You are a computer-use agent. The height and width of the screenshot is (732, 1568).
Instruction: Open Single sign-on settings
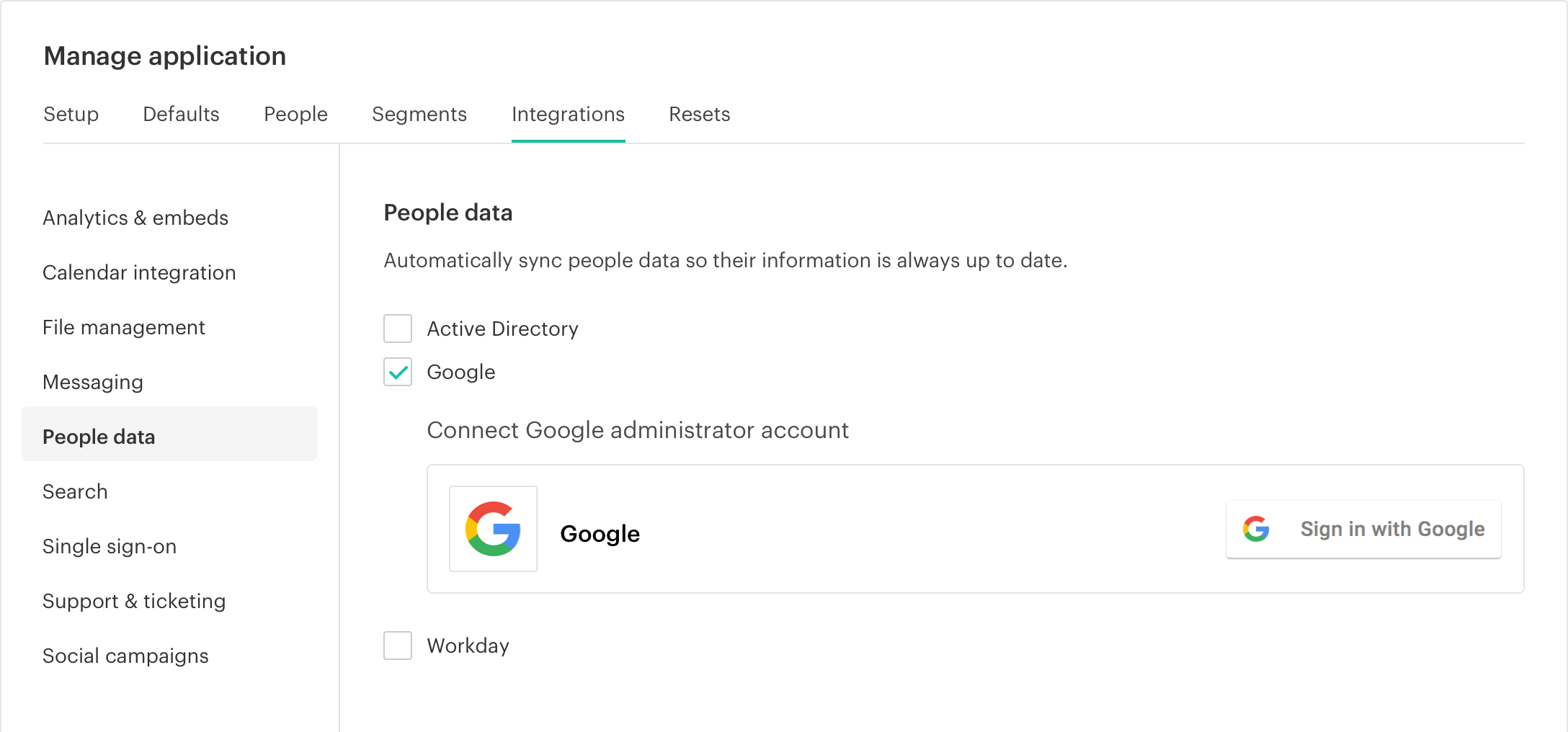point(110,546)
